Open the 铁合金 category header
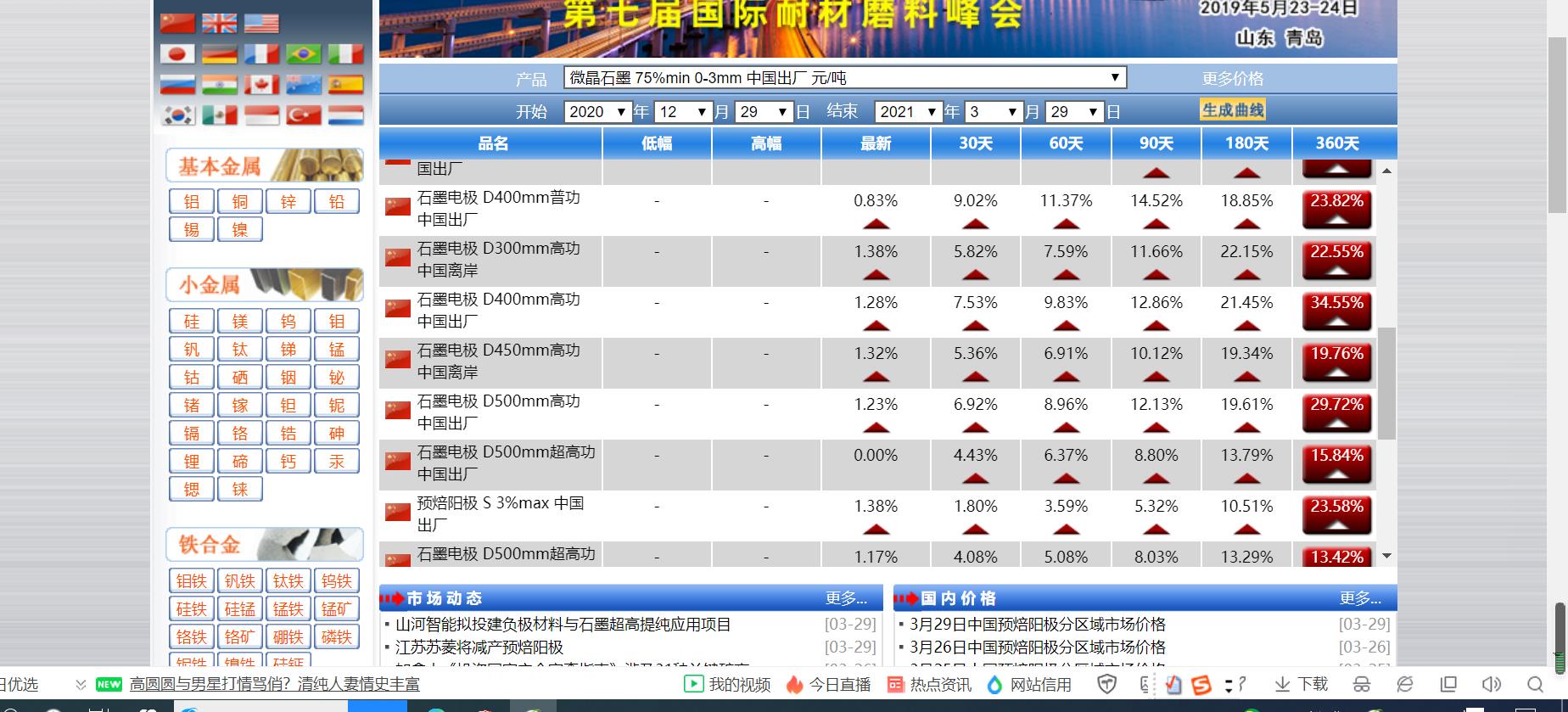Viewport: 1568px width, 712px height. coord(265,545)
